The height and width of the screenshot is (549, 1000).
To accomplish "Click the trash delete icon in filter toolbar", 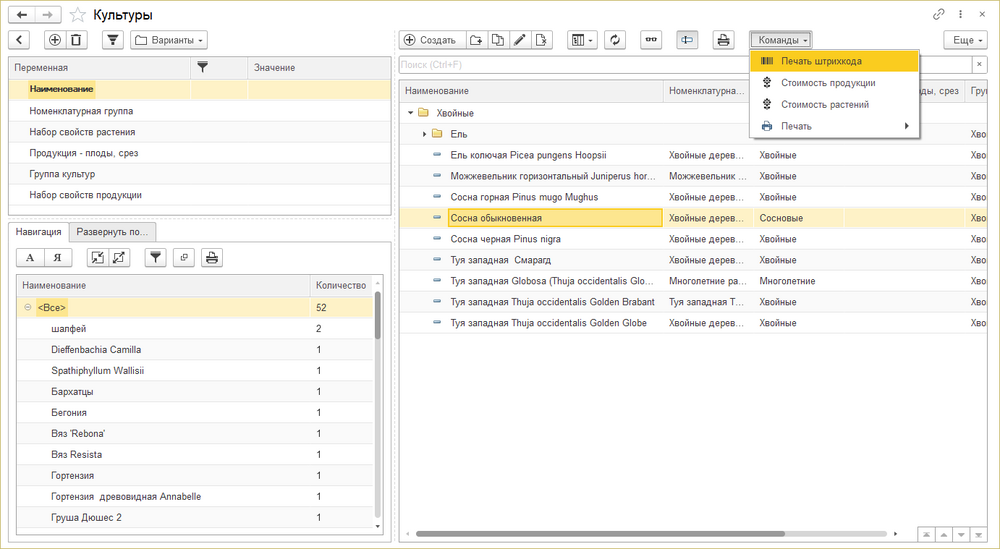I will [77, 40].
